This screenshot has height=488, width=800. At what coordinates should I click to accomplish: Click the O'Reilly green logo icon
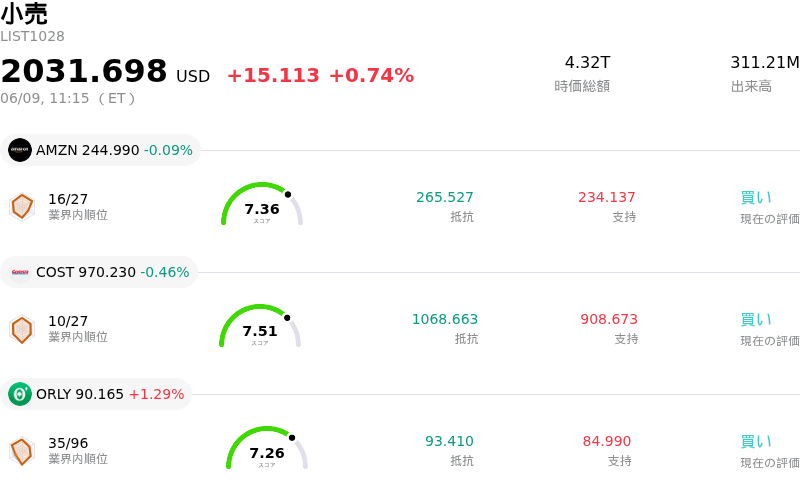click(20, 394)
